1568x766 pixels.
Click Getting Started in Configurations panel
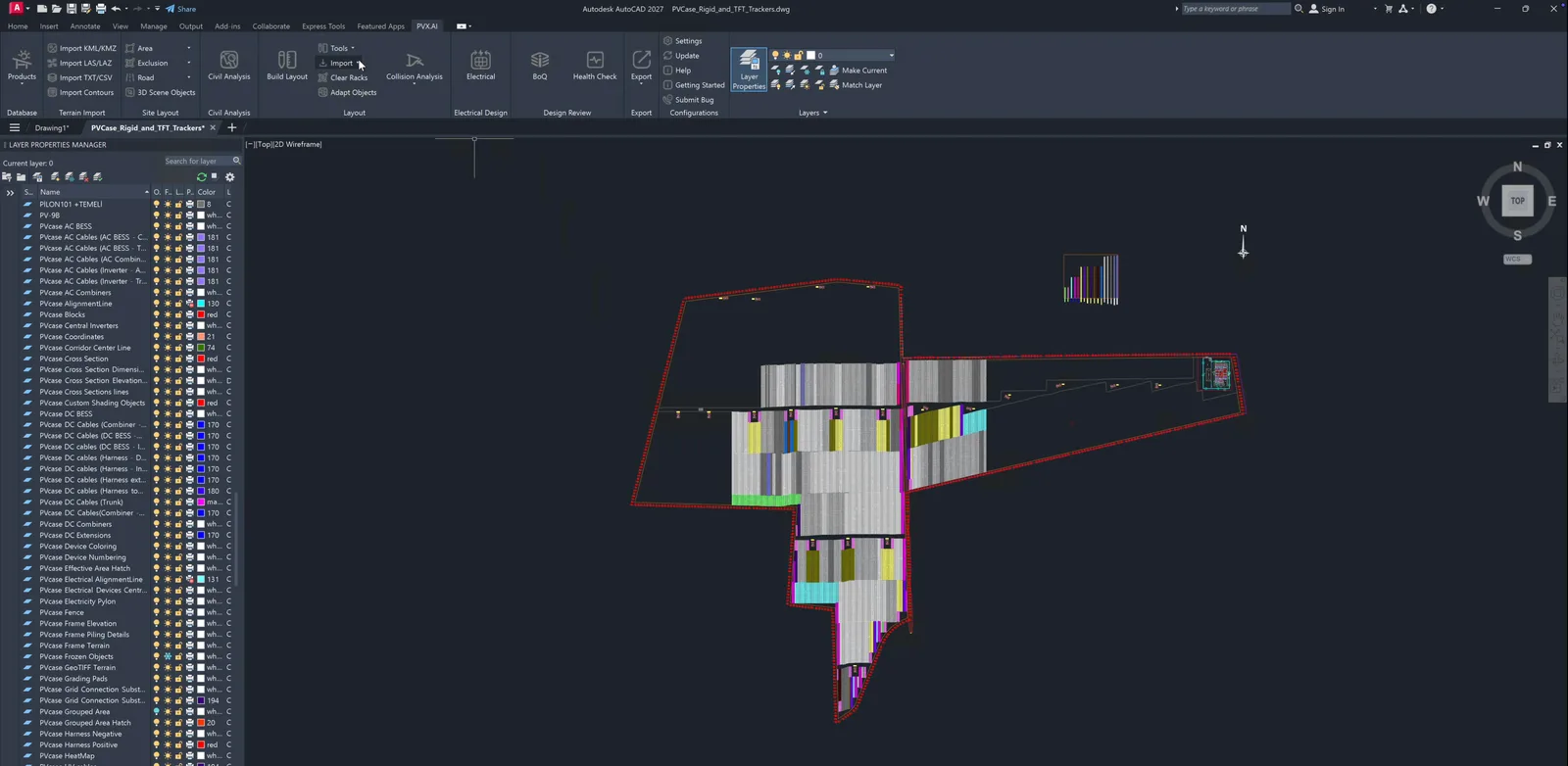click(x=694, y=85)
